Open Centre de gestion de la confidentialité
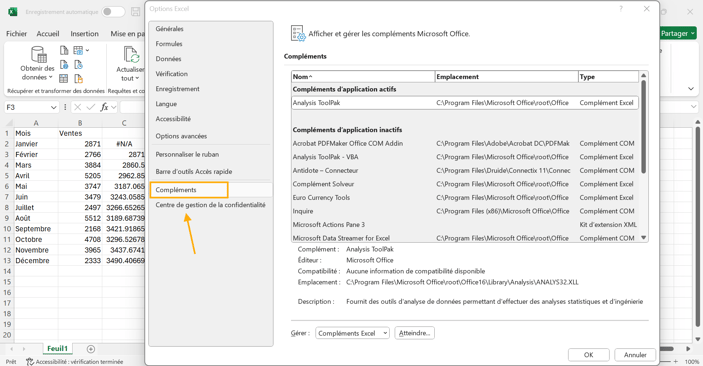 [211, 205]
